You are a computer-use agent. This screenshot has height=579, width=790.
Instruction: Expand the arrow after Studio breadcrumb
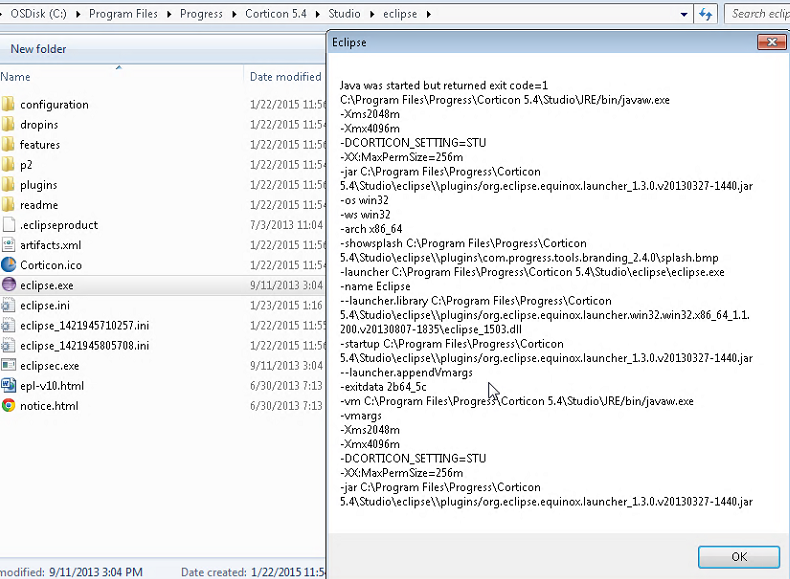click(x=372, y=14)
